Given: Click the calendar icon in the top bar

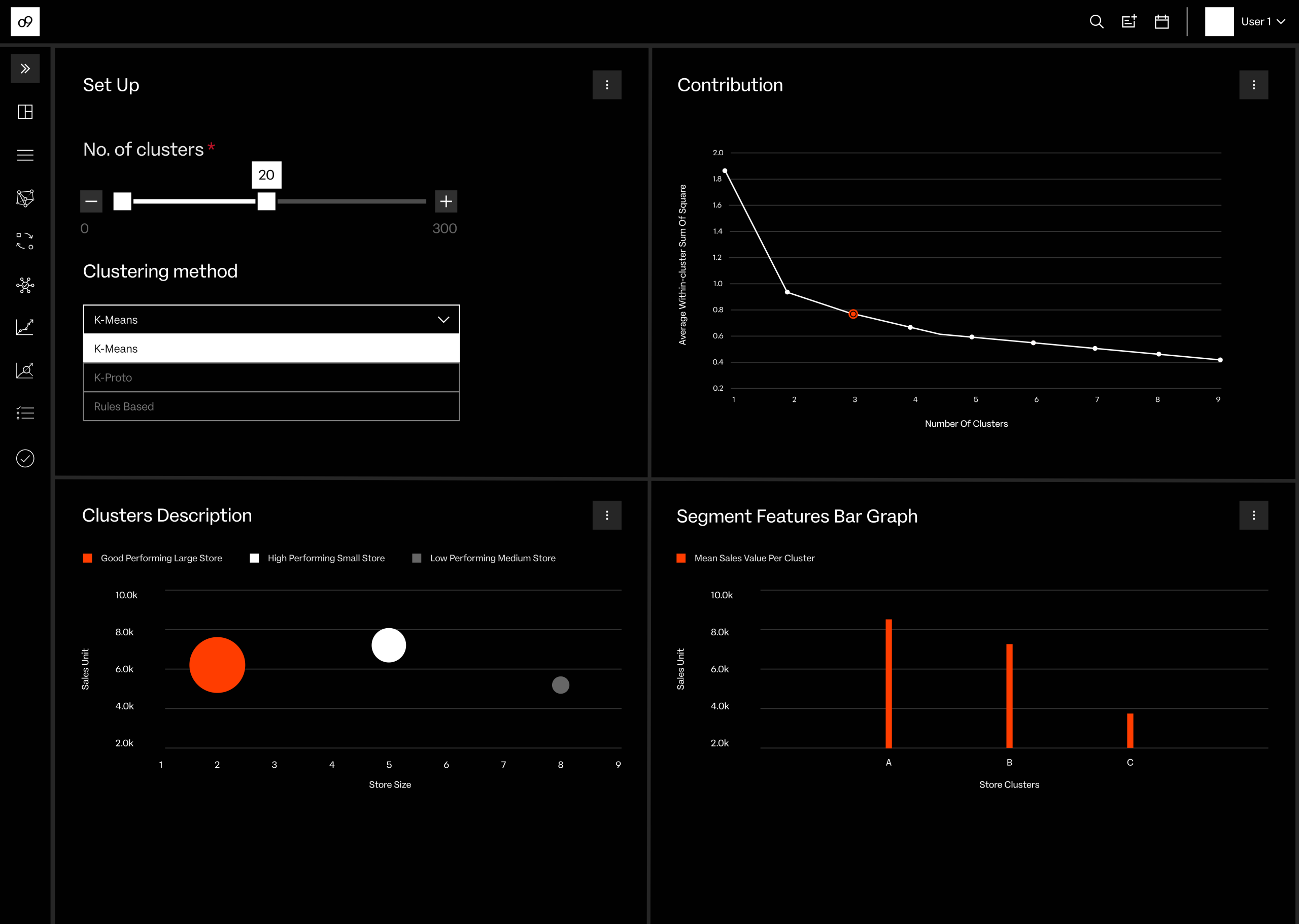Looking at the screenshot, I should point(1162,22).
